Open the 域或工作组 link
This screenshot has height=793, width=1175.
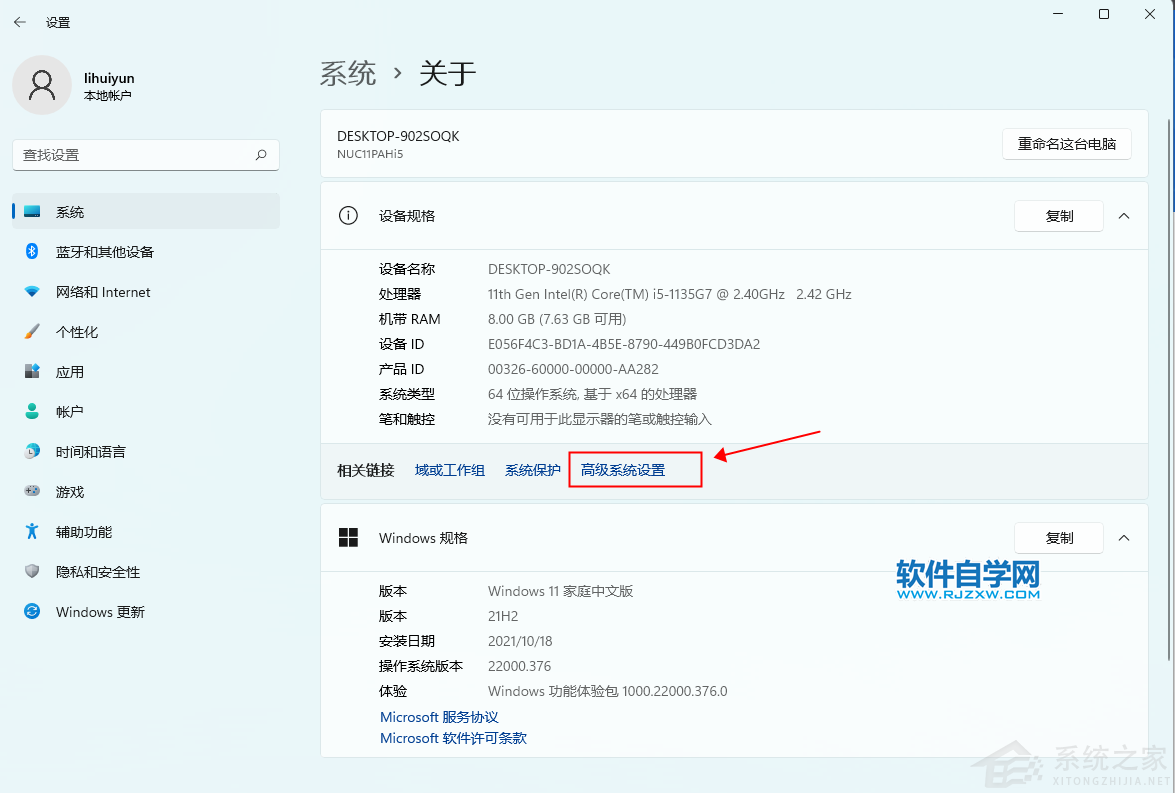click(x=450, y=470)
